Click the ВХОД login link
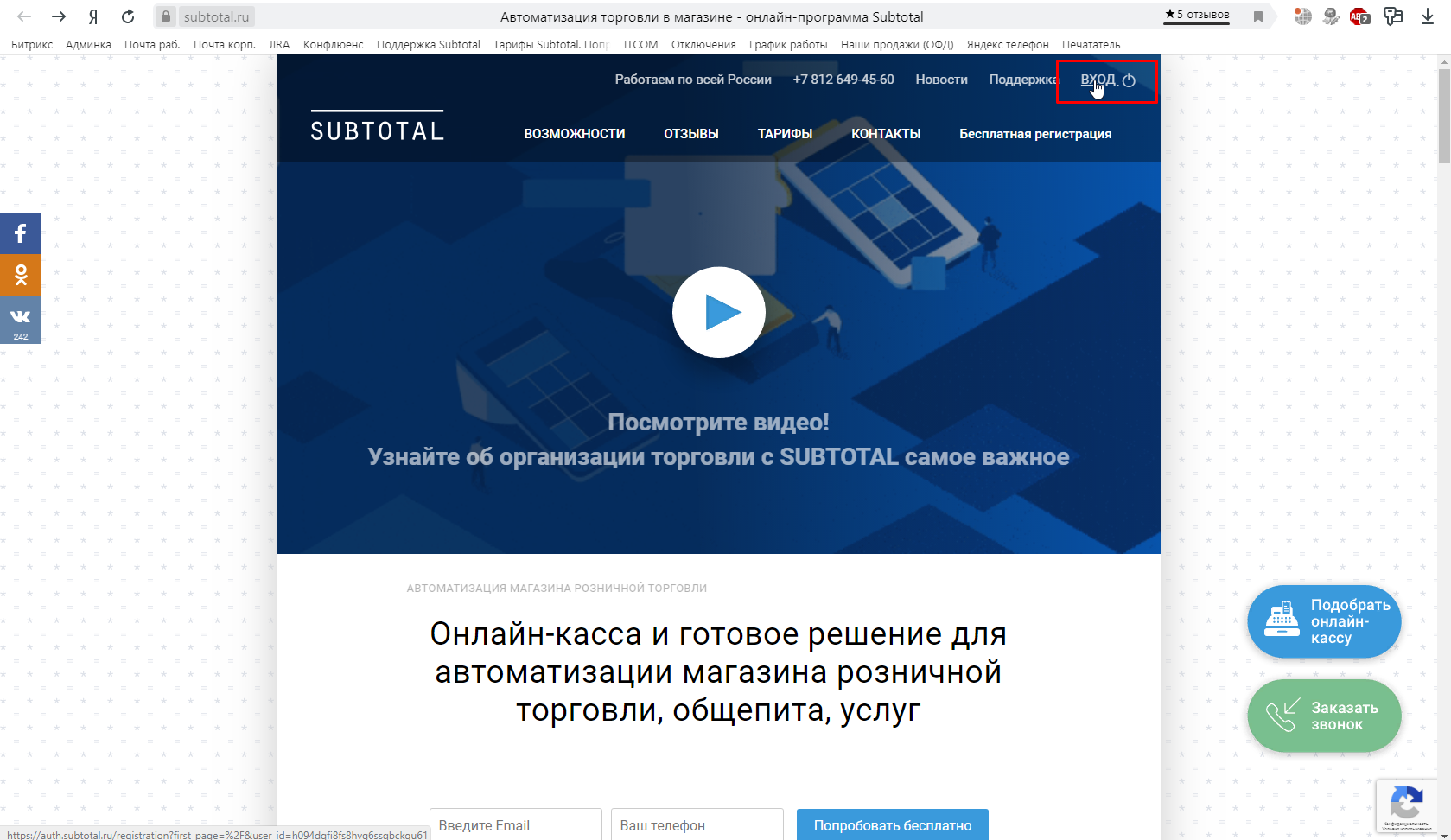1451x840 pixels. point(1098,80)
